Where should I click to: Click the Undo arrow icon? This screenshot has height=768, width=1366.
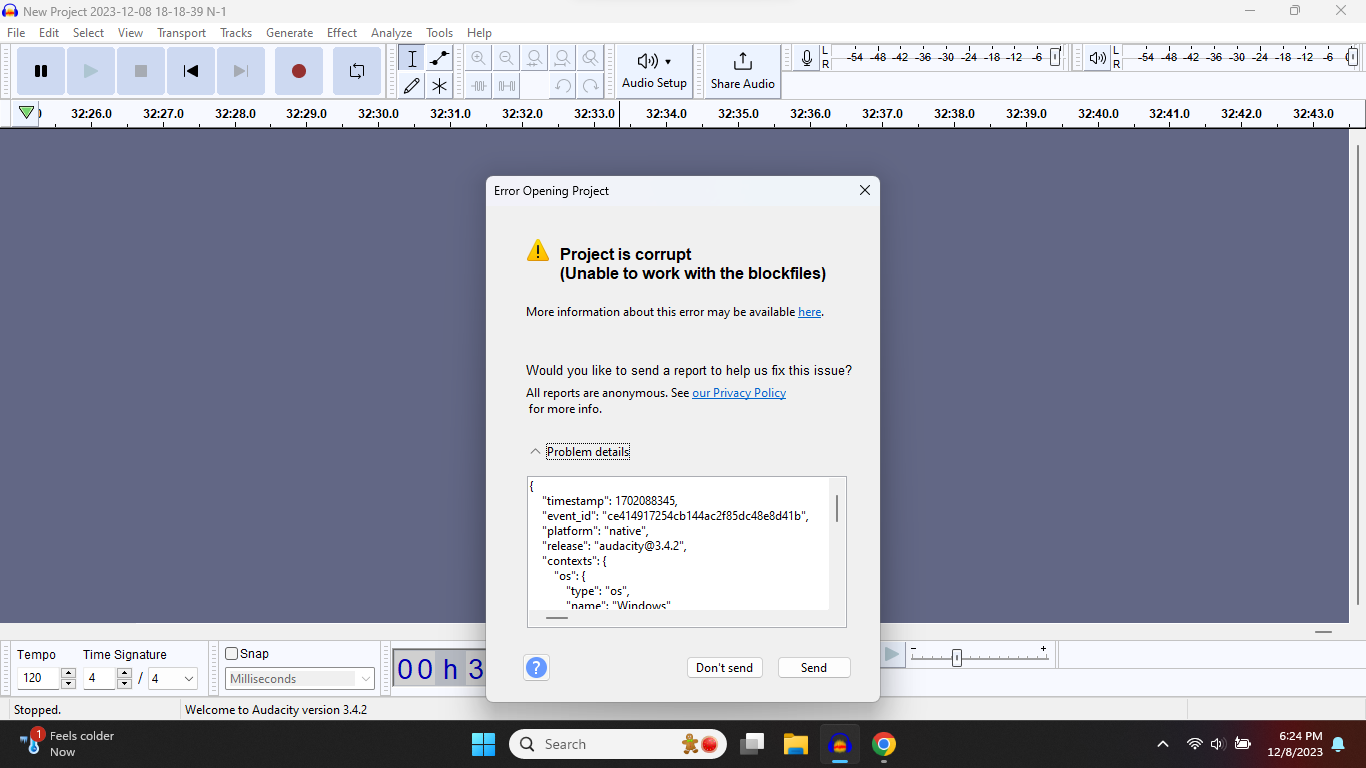[x=563, y=86]
